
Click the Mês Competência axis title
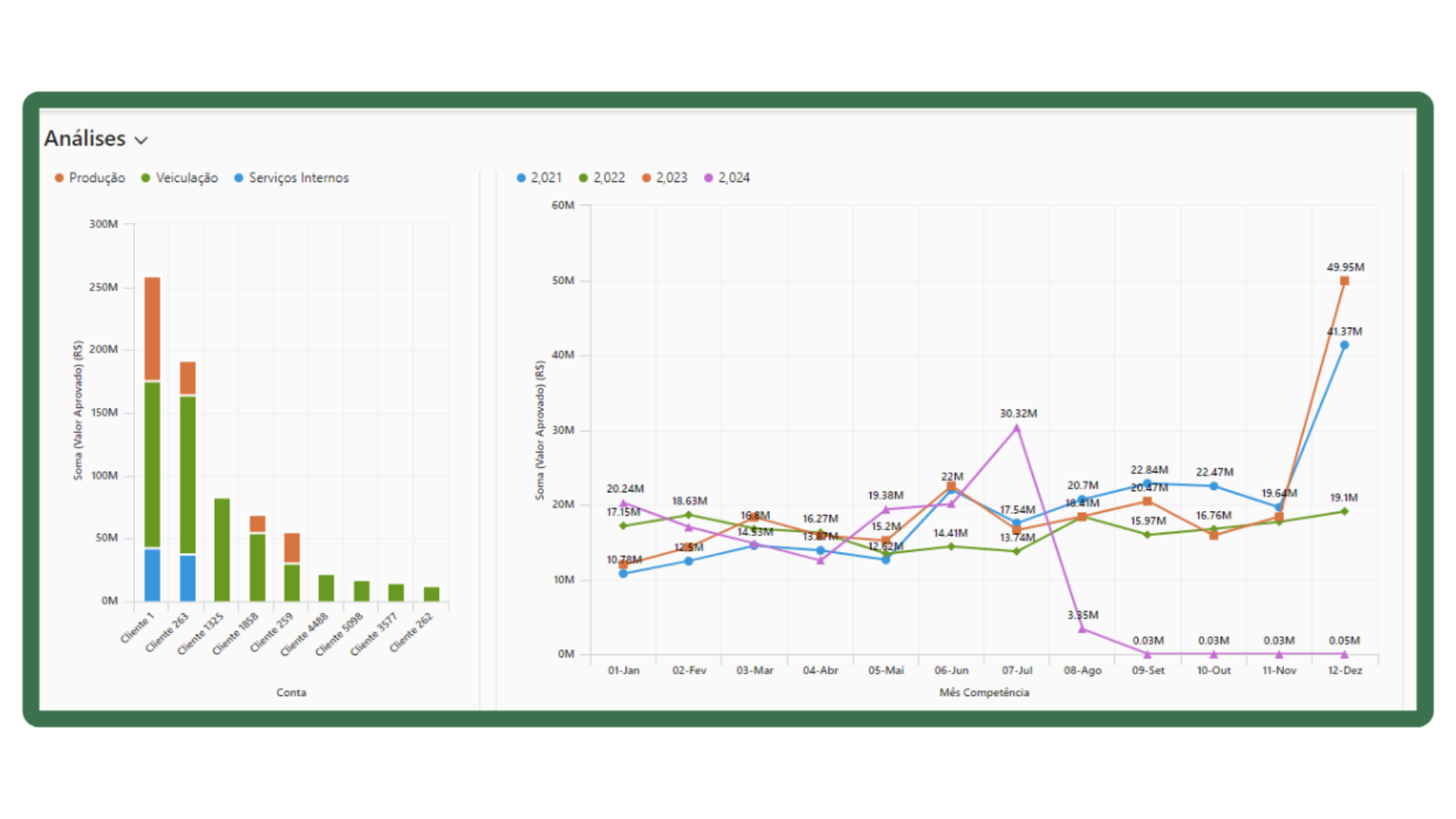click(x=984, y=692)
